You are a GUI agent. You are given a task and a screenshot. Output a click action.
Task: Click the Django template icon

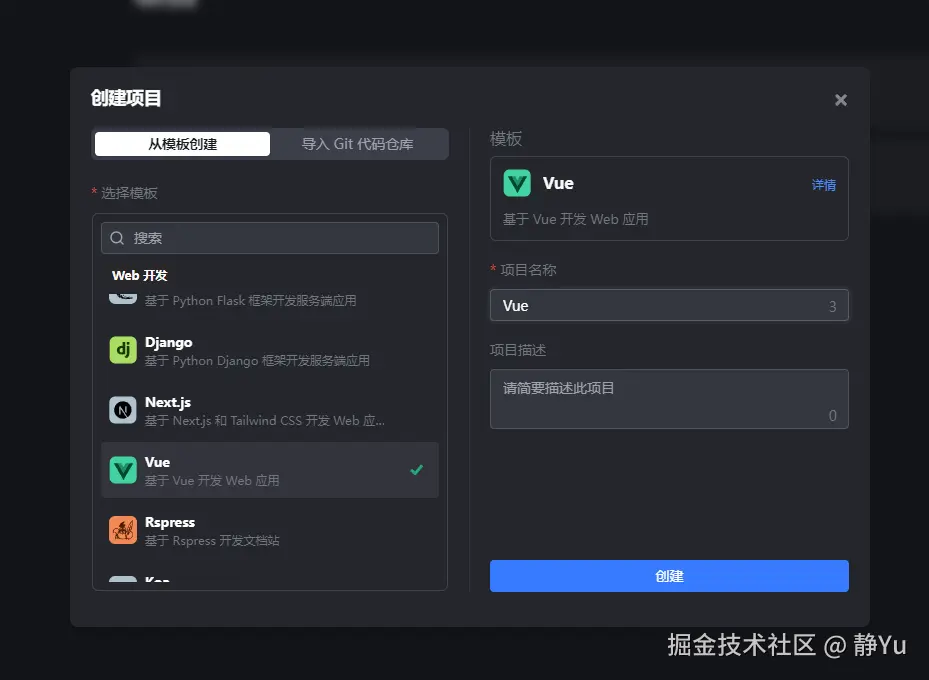[x=123, y=350]
